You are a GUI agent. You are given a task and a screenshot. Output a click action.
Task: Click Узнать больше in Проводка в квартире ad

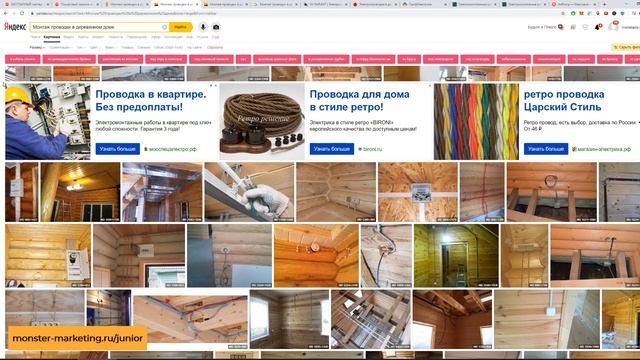pos(118,149)
